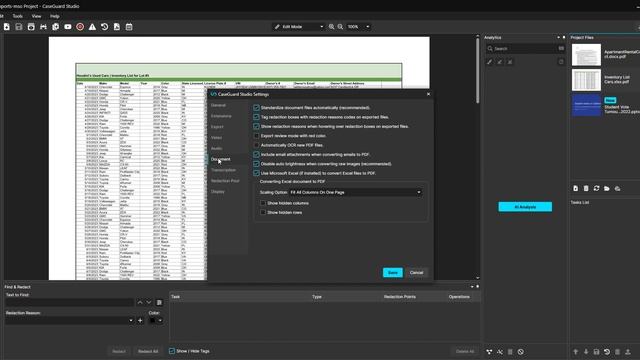This screenshot has height=360, width=640.
Task: Click the Delete All button
Action: 465,351
